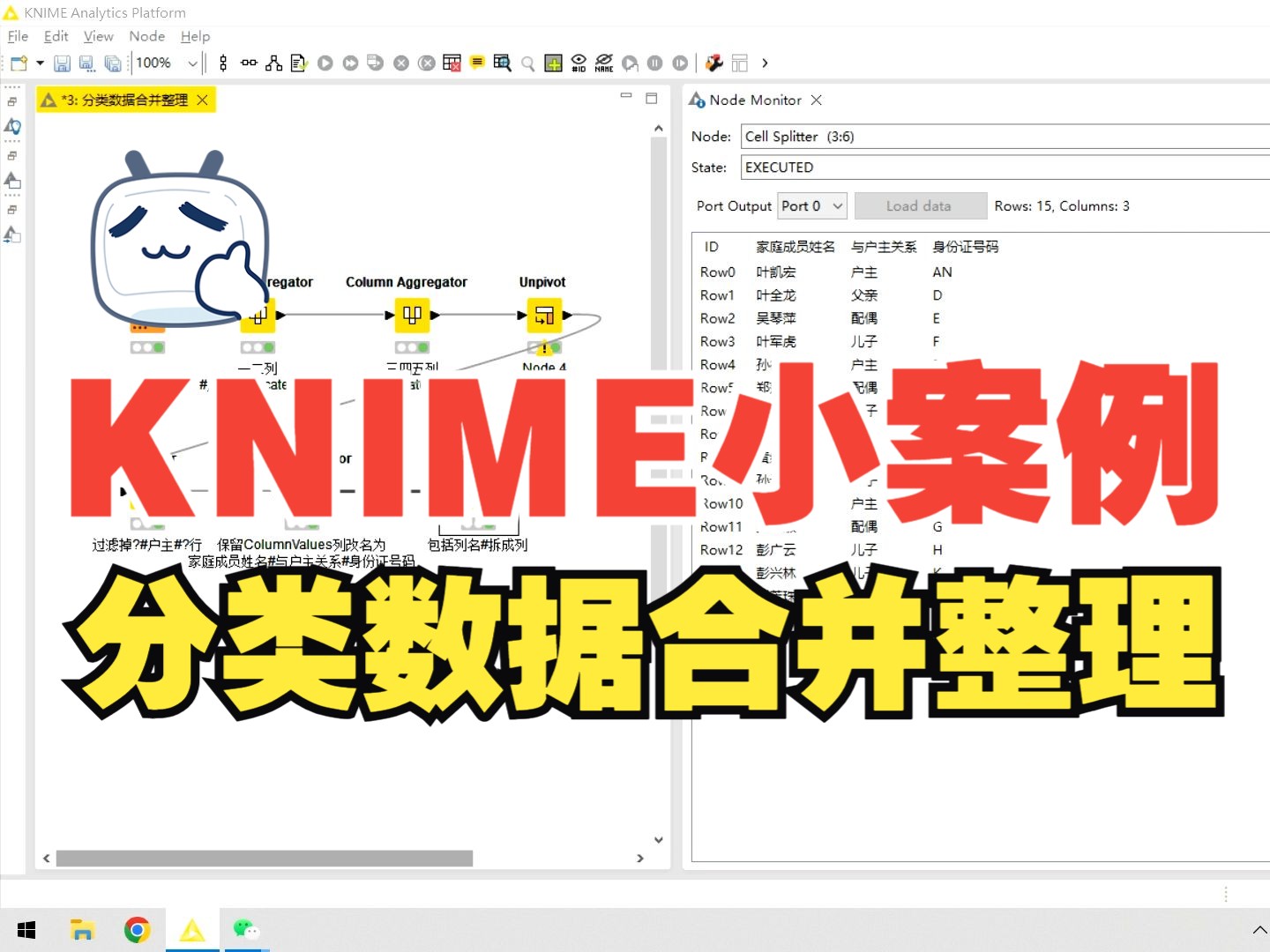Click the execute all nodes icon

[350, 63]
